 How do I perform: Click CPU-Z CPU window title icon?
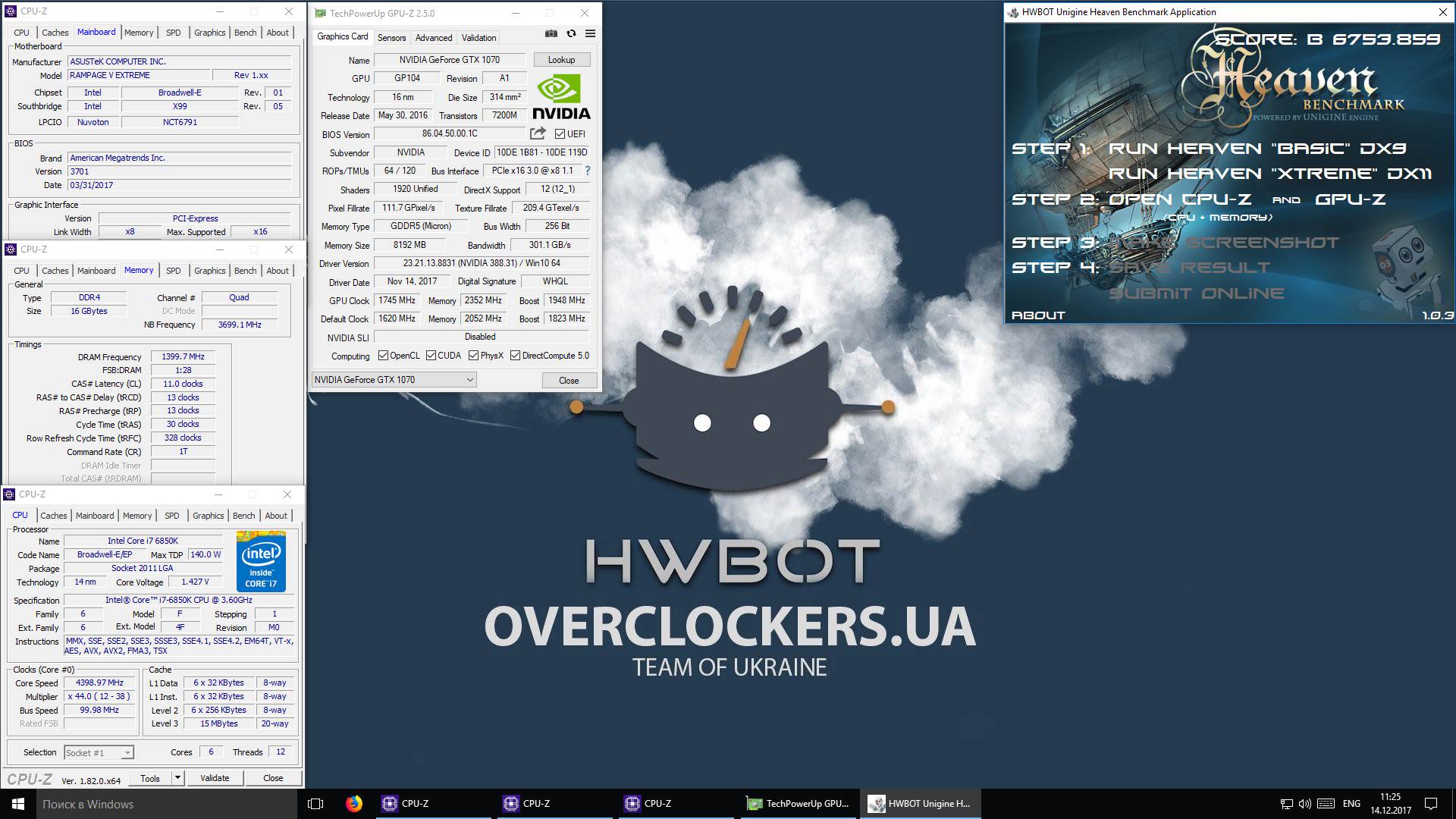9,494
